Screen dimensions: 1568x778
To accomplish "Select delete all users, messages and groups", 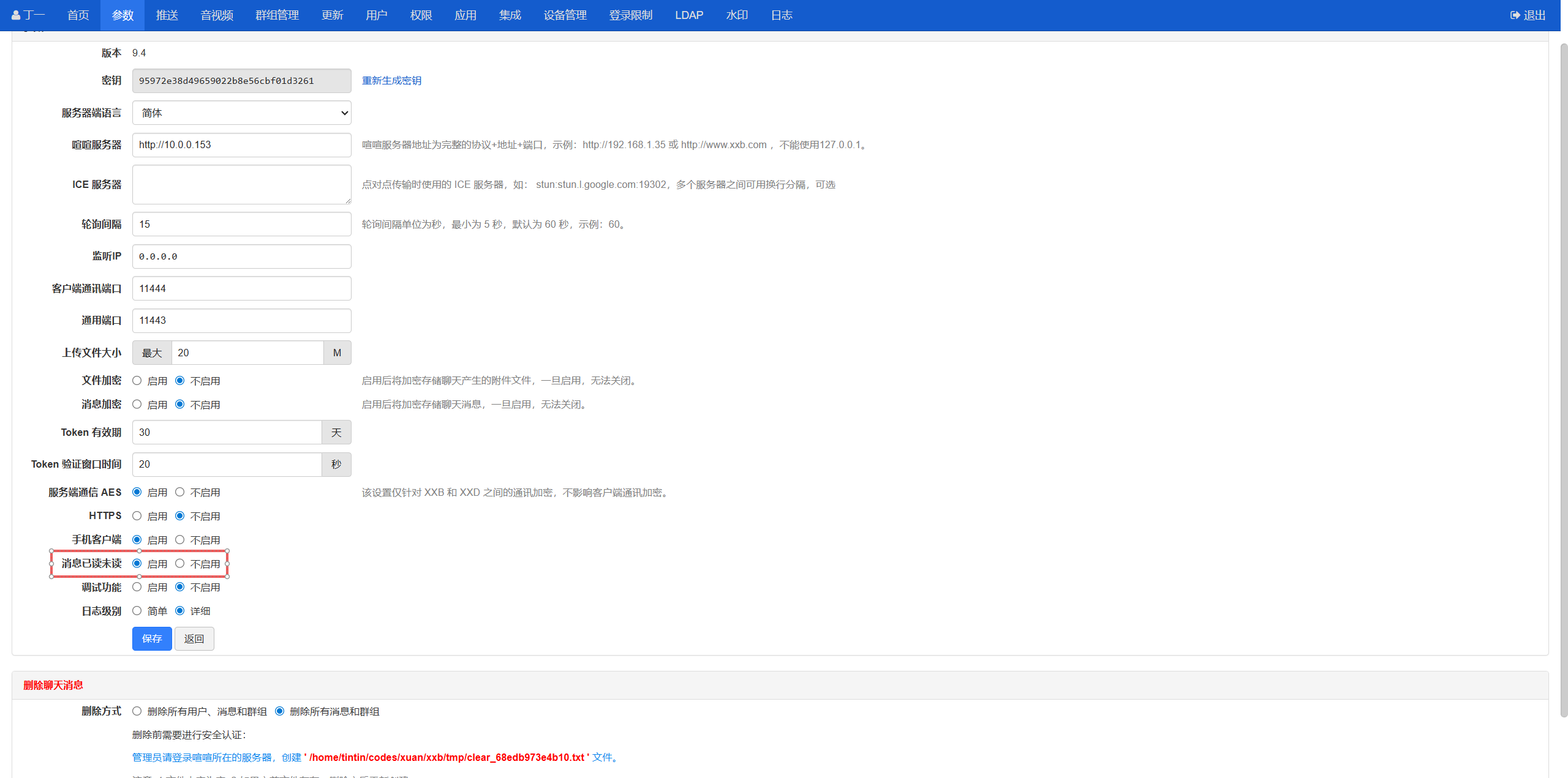I will (137, 711).
